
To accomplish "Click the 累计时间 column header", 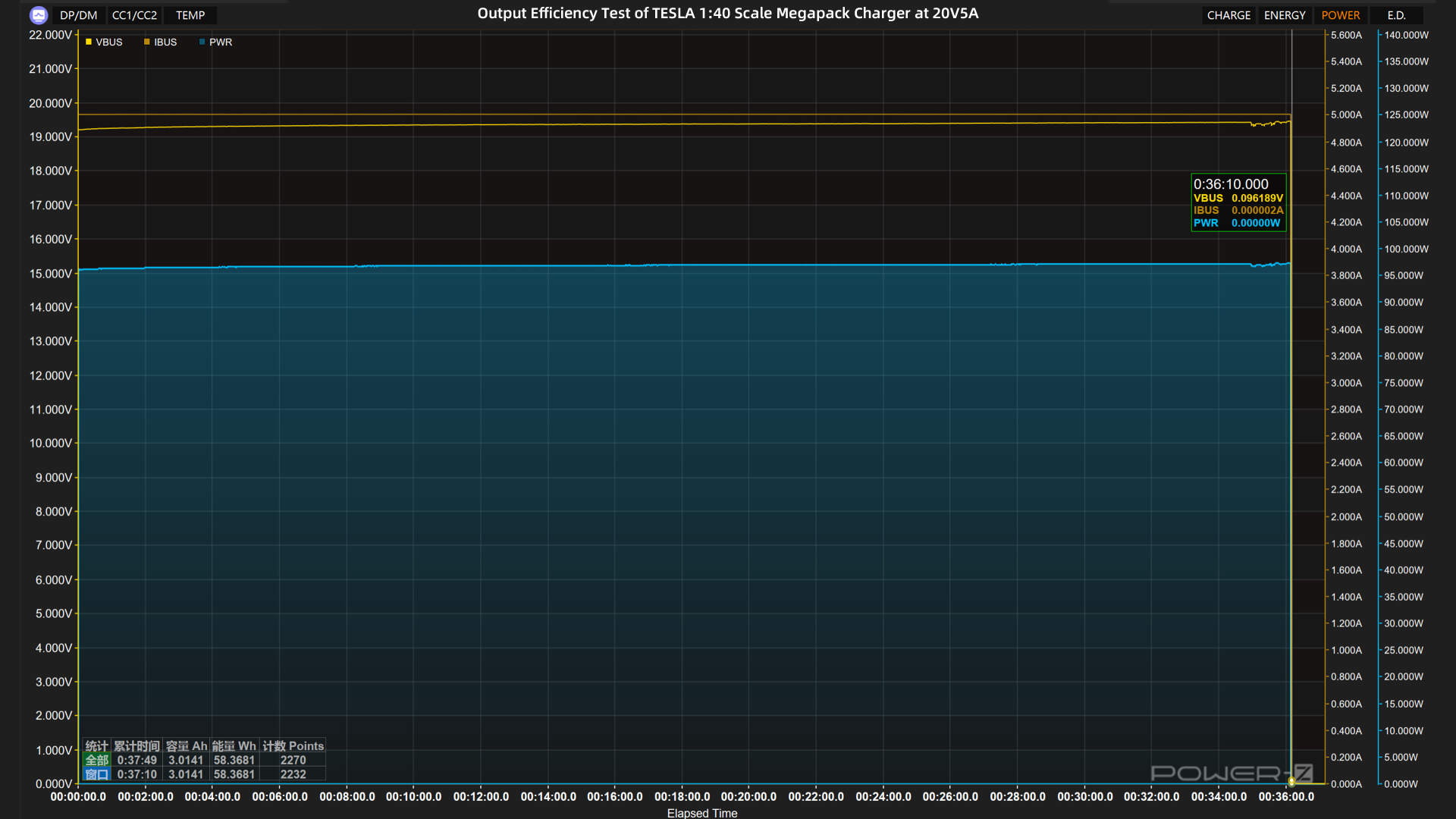I will pyautogui.click(x=136, y=746).
